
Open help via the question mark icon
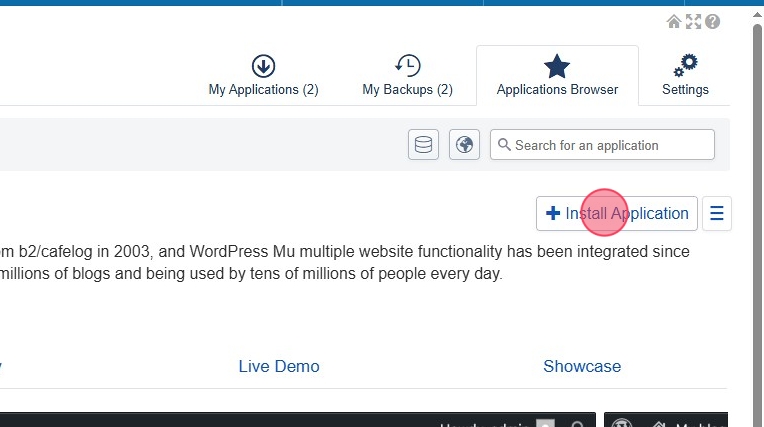712,22
